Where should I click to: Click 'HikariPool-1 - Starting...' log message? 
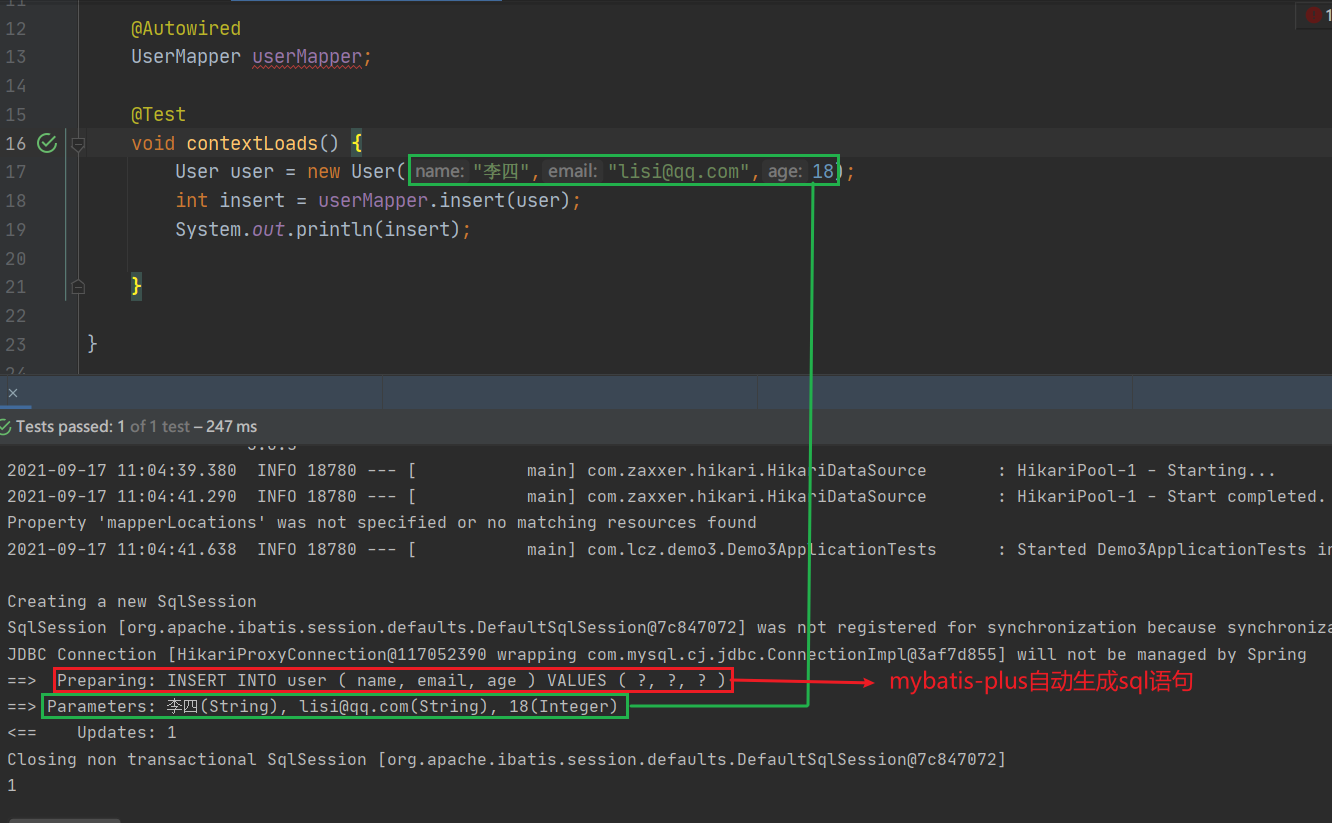(1146, 470)
